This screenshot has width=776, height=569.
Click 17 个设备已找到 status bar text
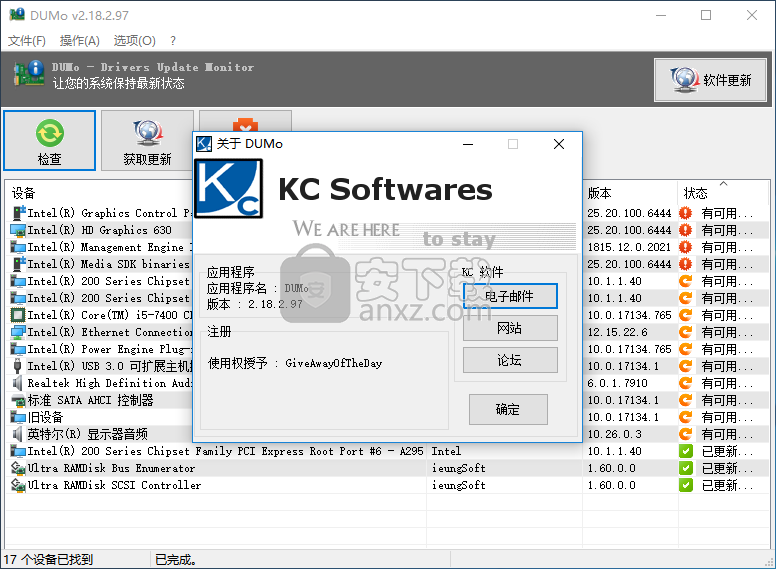pyautogui.click(x=48, y=560)
